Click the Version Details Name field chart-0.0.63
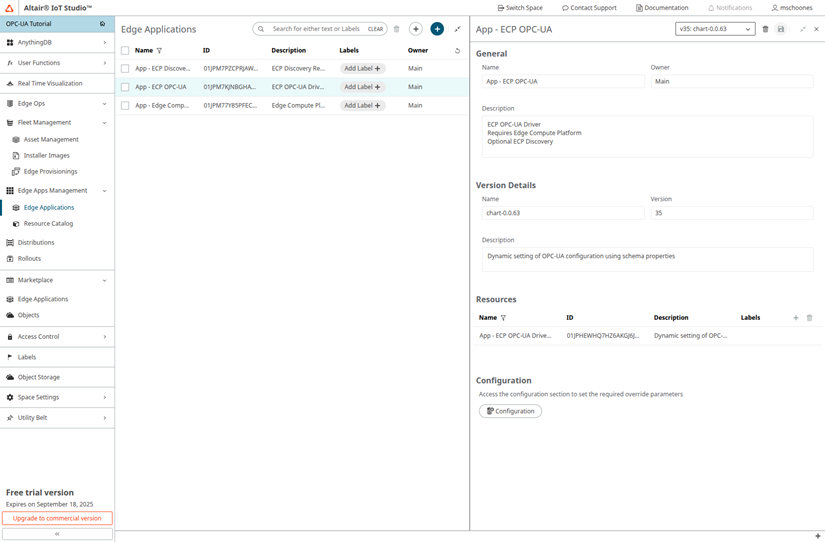The width and height of the screenshot is (825, 542). click(563, 213)
